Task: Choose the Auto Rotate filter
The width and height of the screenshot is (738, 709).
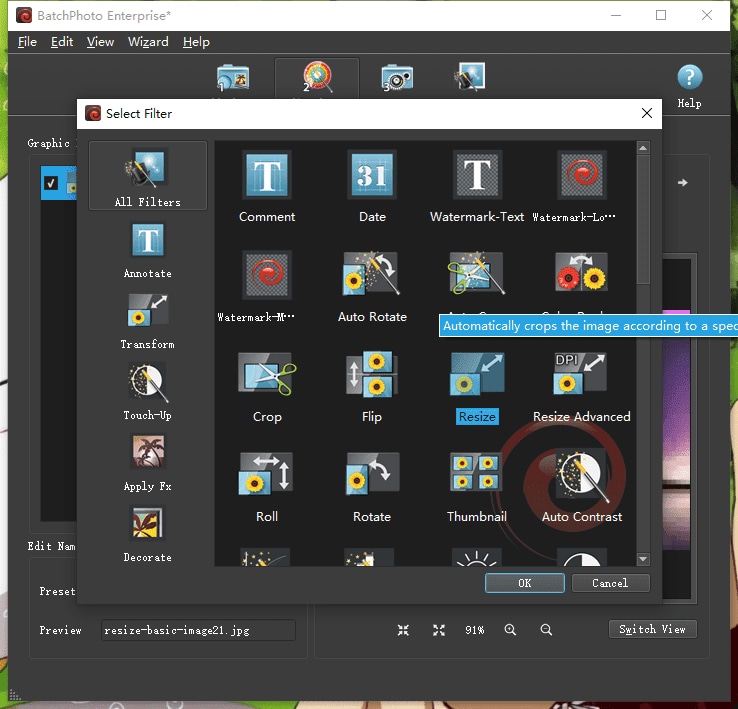Action: click(372, 274)
